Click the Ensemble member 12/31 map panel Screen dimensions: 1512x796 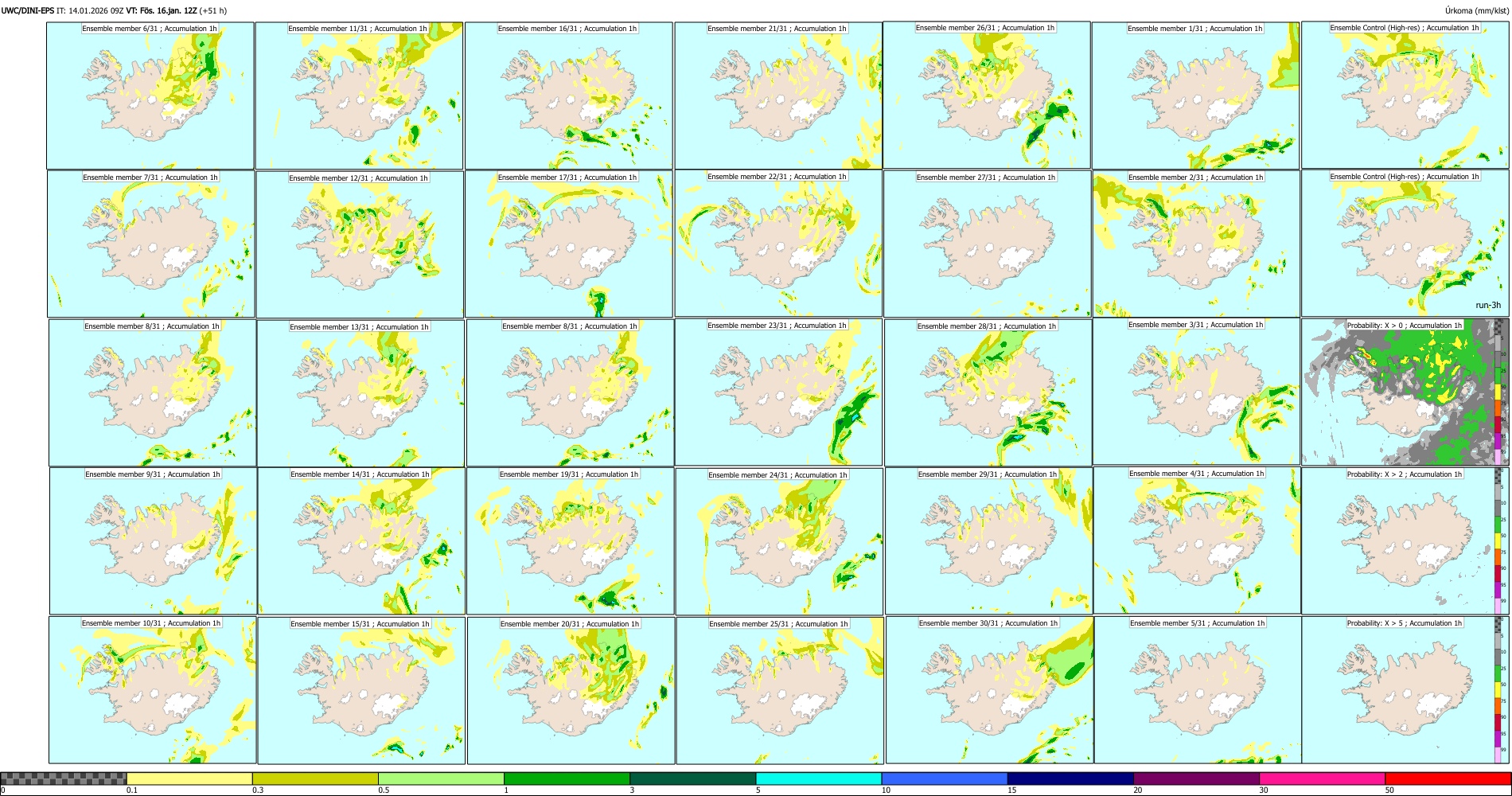(360, 244)
